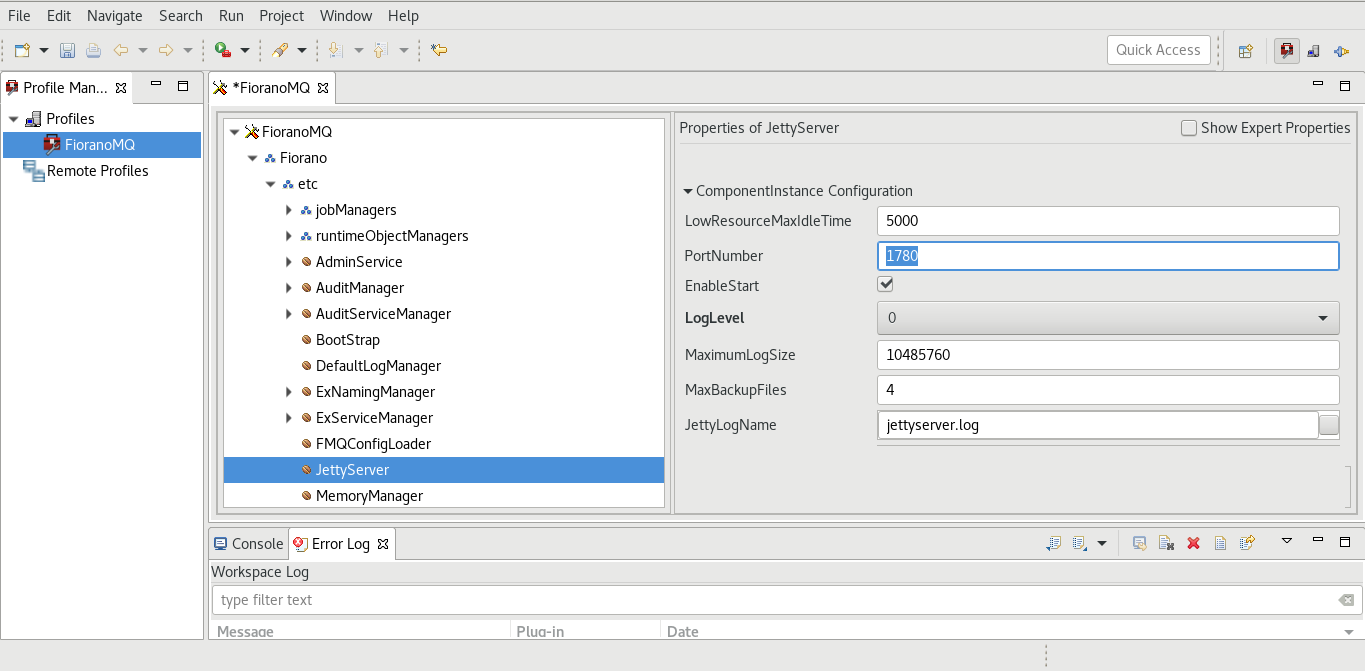Viewport: 1365px width, 671px height.
Task: Click the Export Log icon in Error Log
Action: pyautogui.click(x=1054, y=543)
